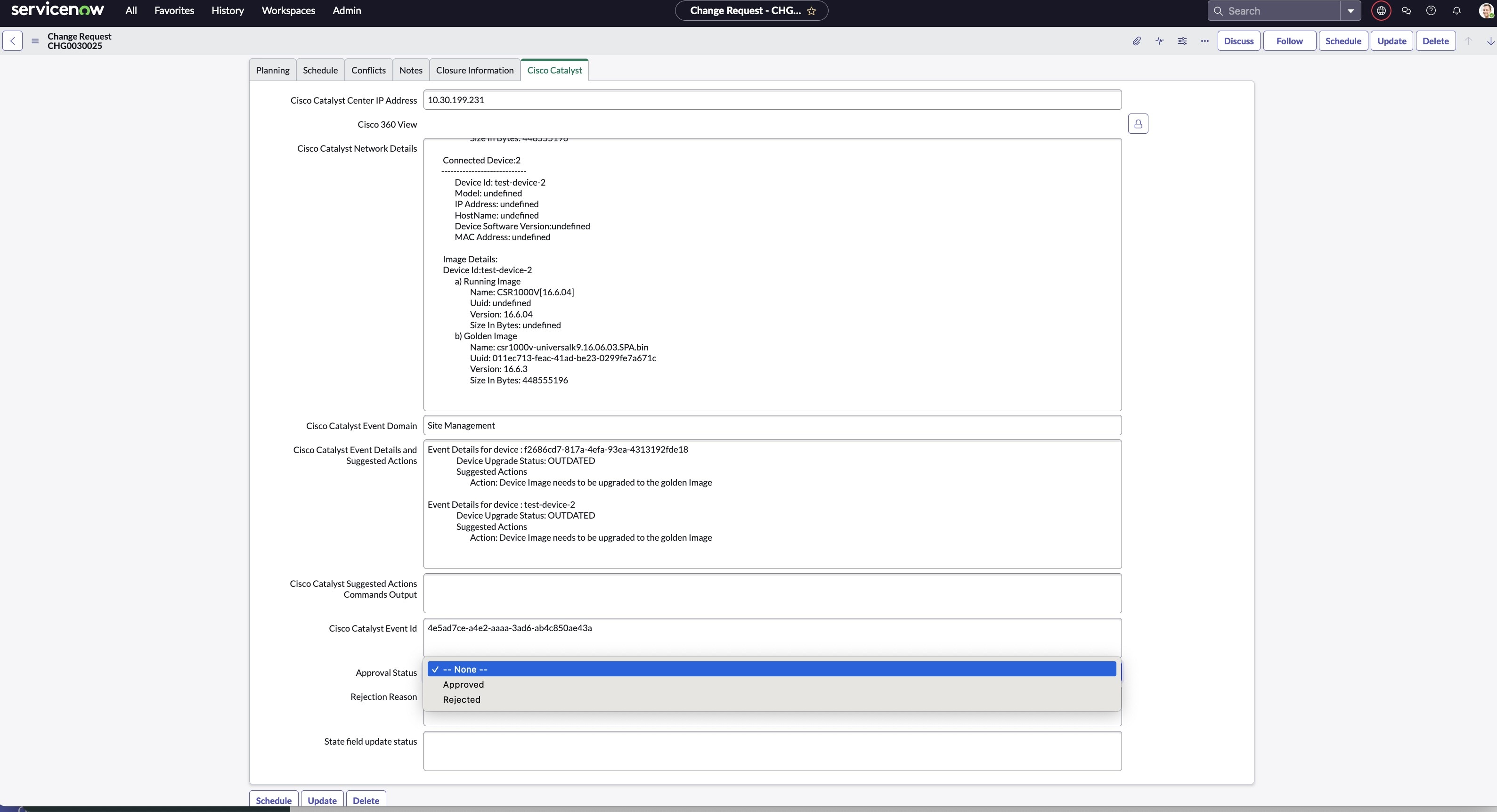The image size is (1497, 812).
Task: Click the Suggested Actions Commands Output textarea
Action: [x=773, y=593]
